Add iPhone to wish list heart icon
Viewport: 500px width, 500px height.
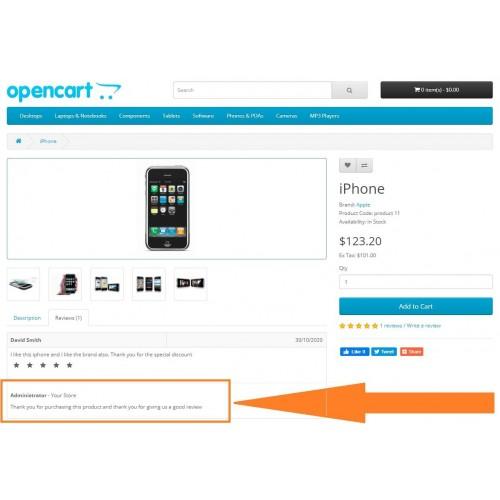pyautogui.click(x=347, y=165)
